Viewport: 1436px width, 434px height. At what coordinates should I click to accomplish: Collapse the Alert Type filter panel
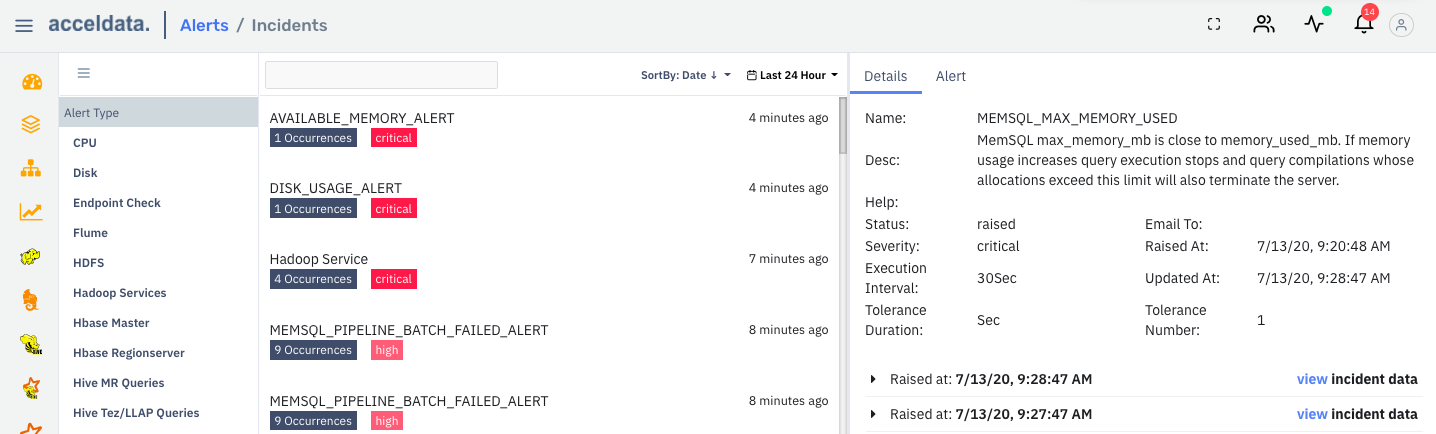(x=84, y=73)
